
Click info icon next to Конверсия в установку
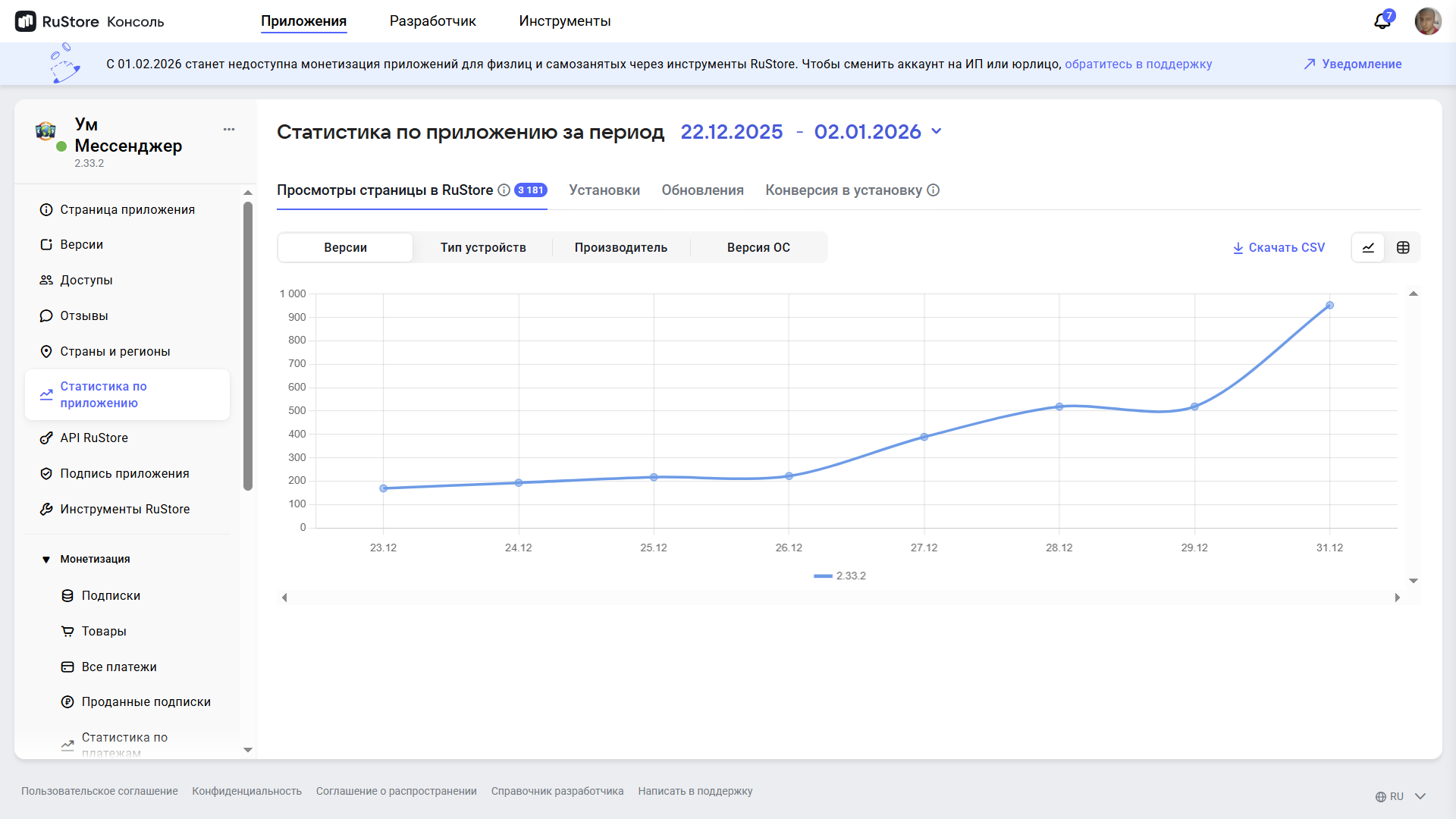(934, 190)
